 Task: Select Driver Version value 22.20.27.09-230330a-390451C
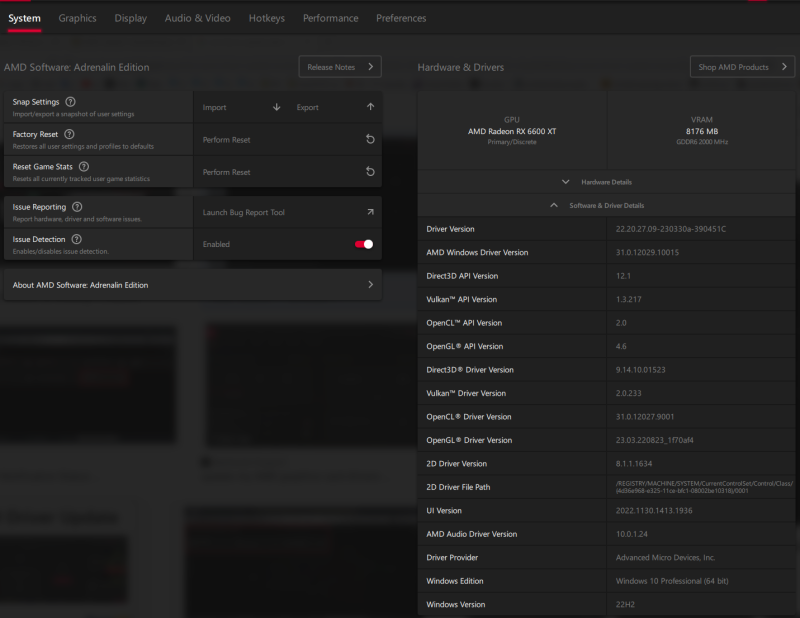[x=670, y=229]
